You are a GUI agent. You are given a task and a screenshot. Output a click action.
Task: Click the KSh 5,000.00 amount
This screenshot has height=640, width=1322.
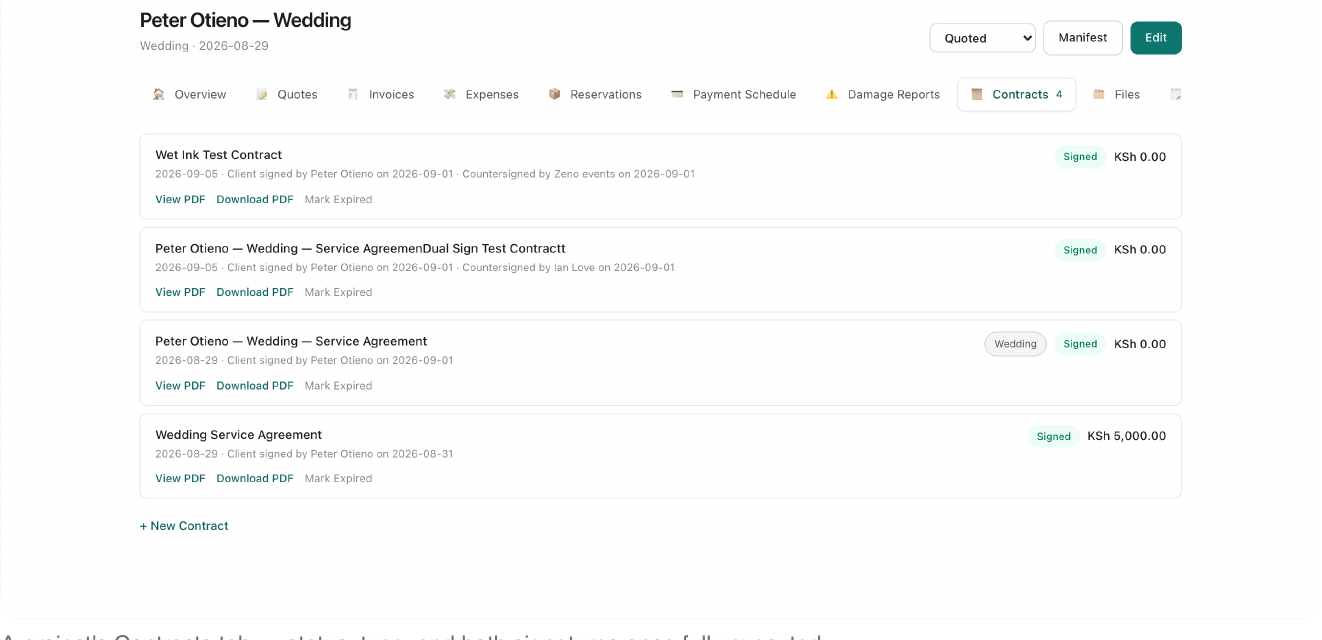click(1127, 436)
